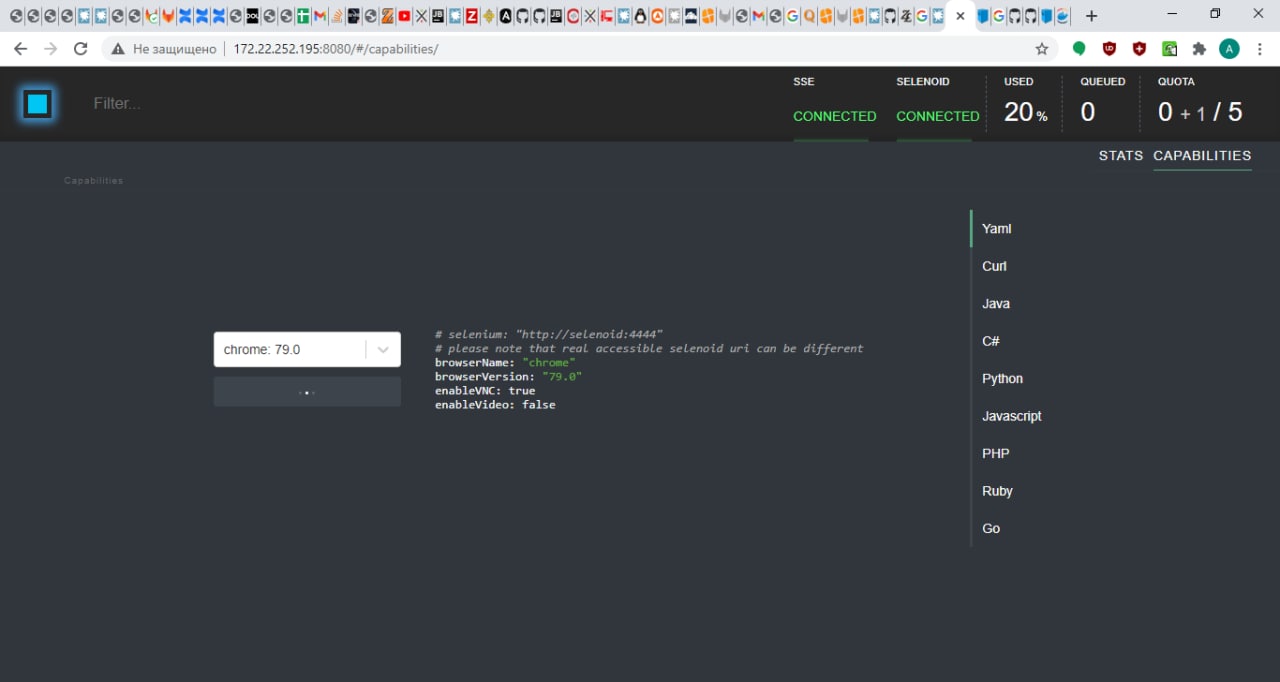Click the selenium URL comment line
Image resolution: width=1280 pixels, height=682 pixels.
[x=549, y=334]
